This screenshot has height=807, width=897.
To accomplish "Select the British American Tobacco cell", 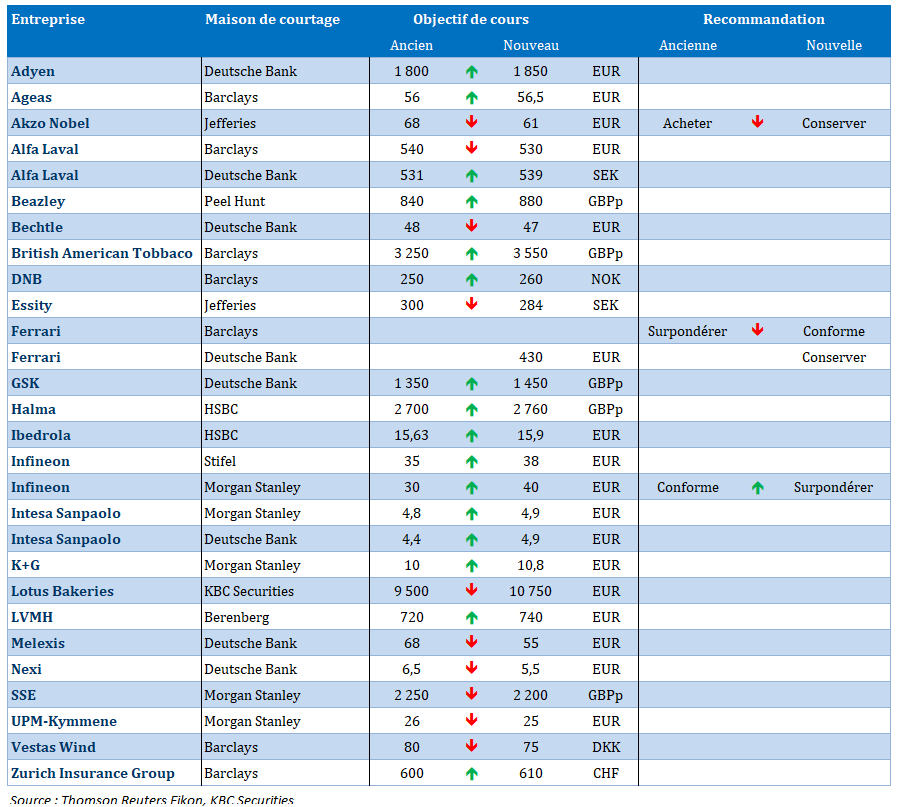I will (x=102, y=253).
